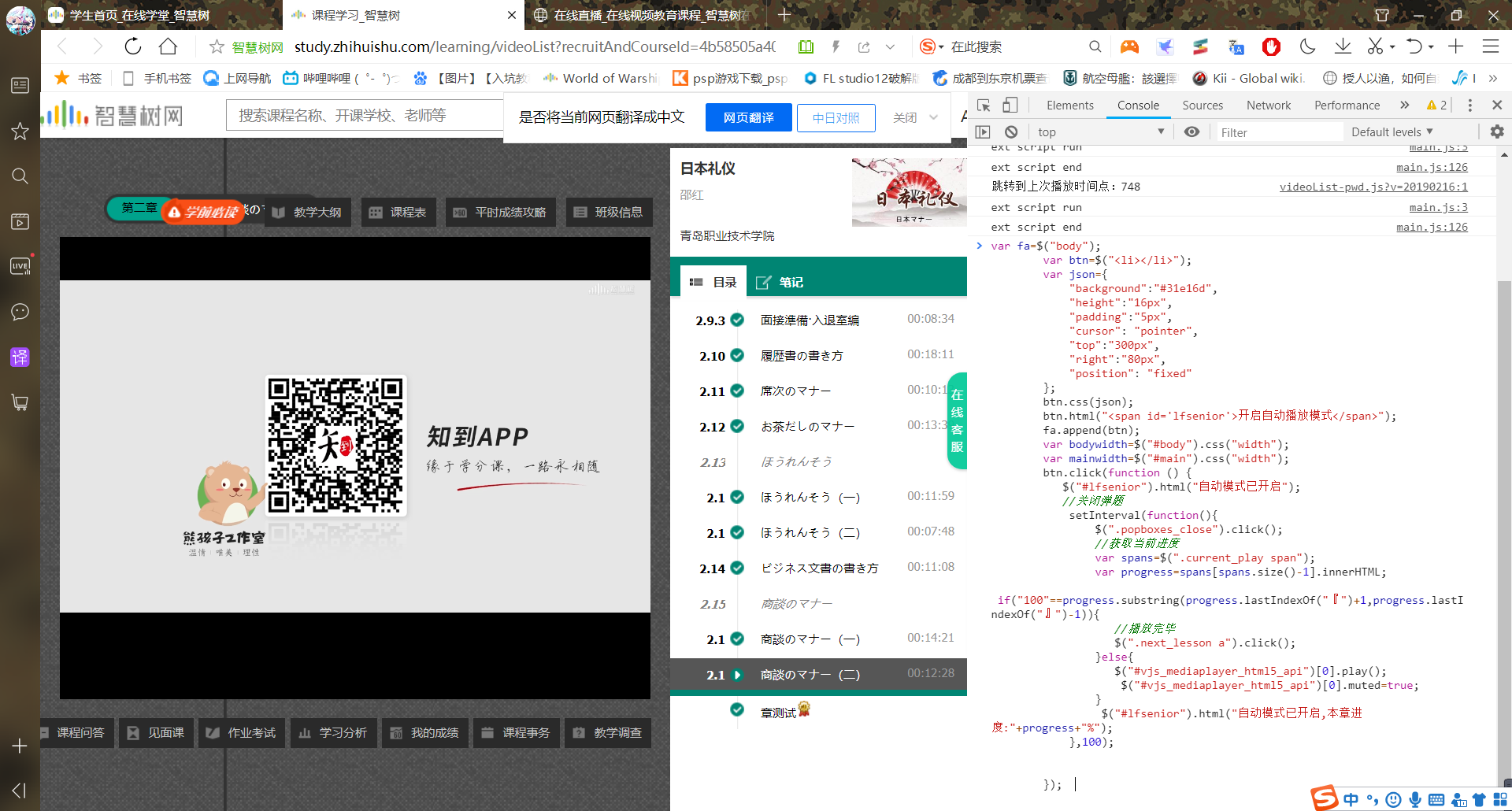The image size is (1512, 811).
Task: Open the videoList-pwd.js source link
Action: tap(1373, 187)
